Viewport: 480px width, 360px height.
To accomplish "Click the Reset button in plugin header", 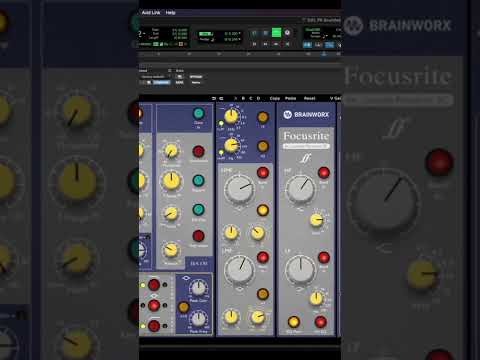I will point(309,98).
